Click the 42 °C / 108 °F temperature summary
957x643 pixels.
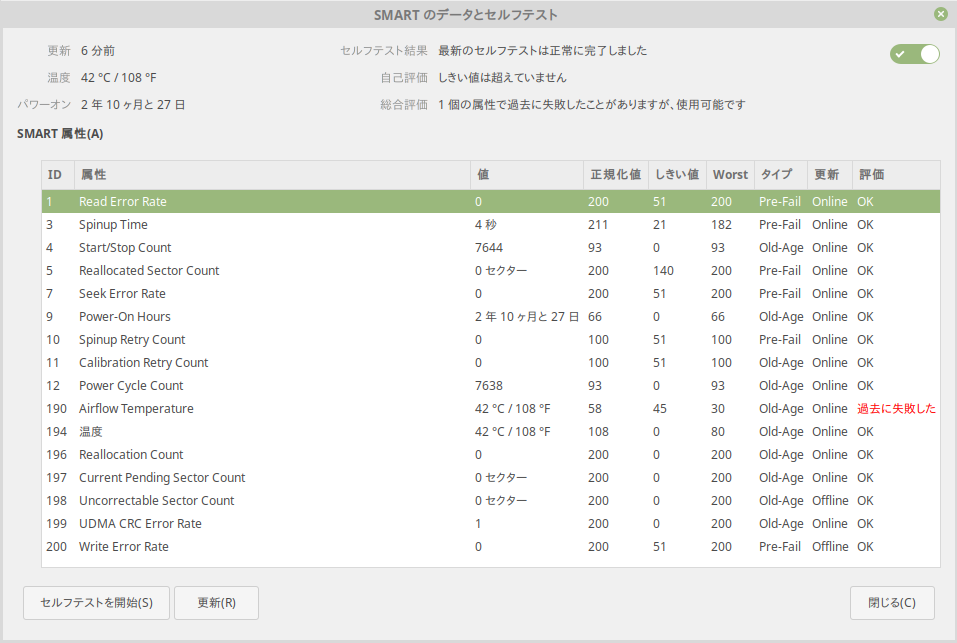coord(118,77)
